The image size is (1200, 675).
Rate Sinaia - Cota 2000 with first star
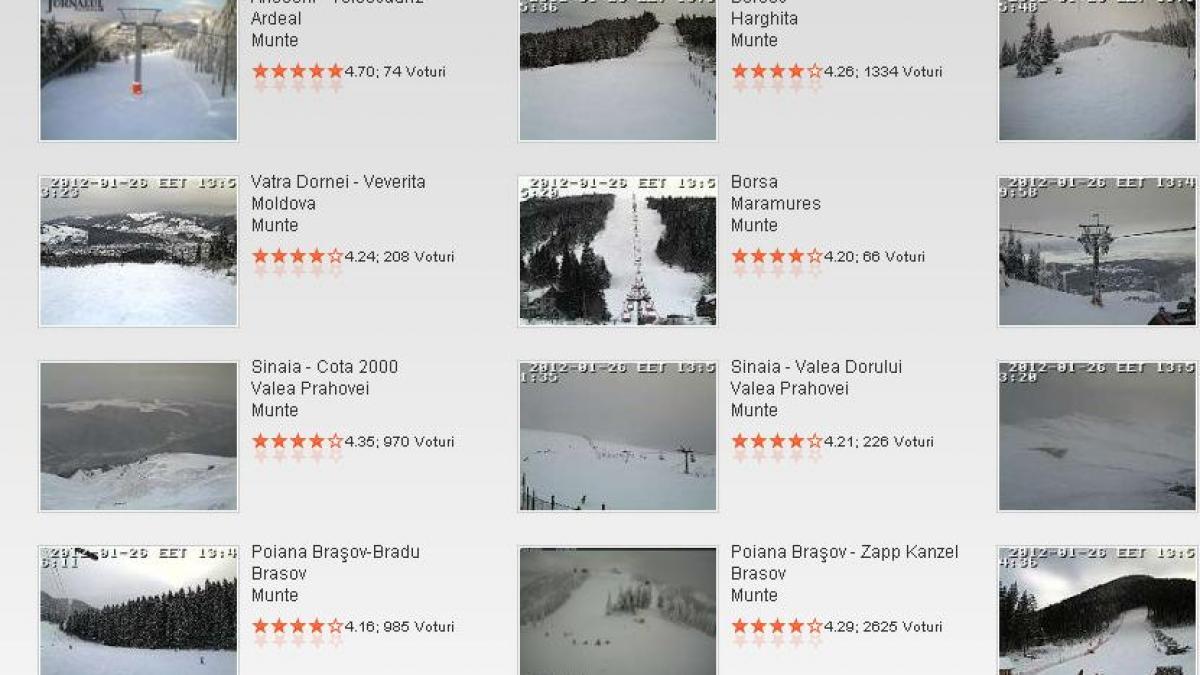click(260, 441)
